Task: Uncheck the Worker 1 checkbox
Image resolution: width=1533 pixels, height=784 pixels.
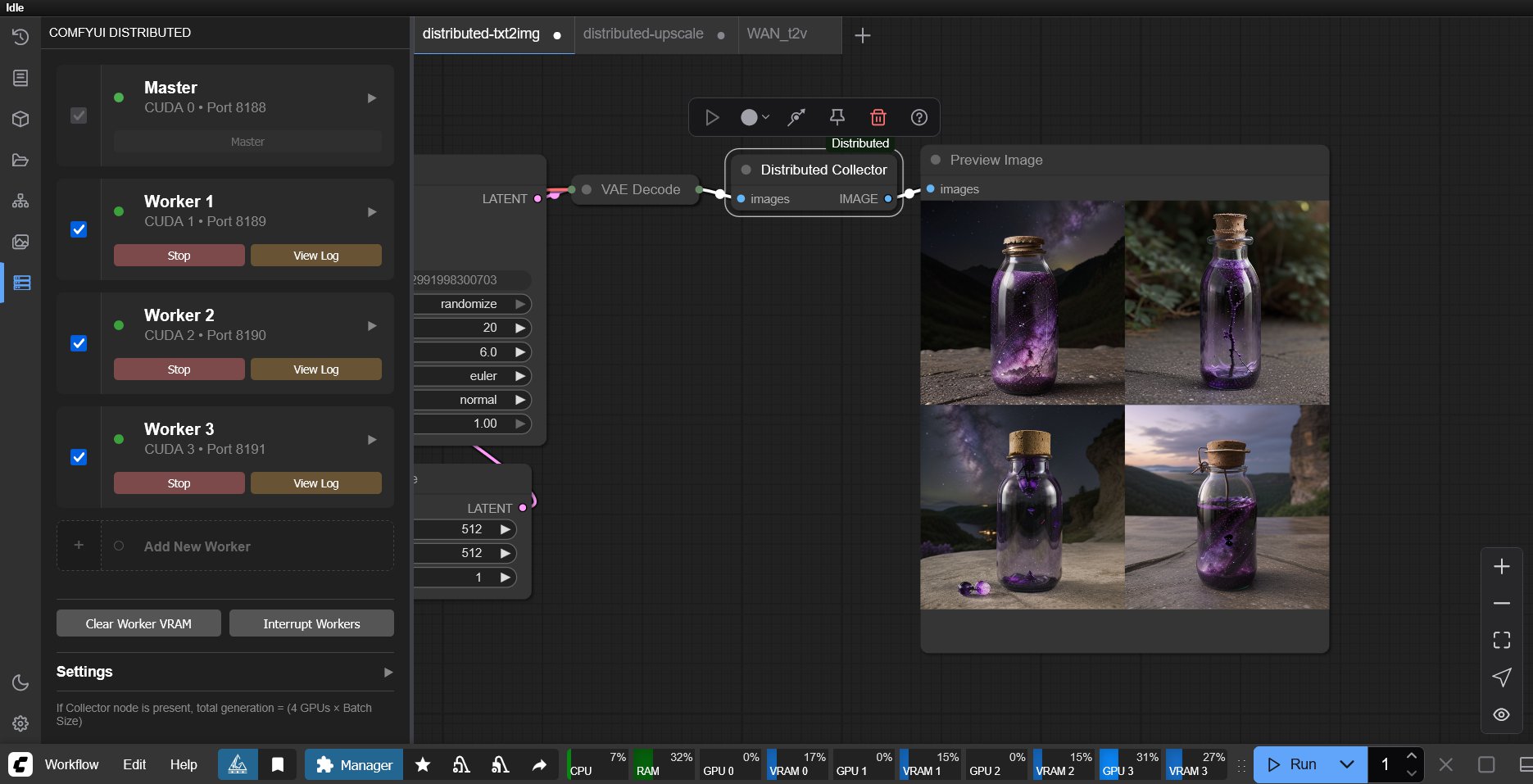Action: tap(79, 229)
